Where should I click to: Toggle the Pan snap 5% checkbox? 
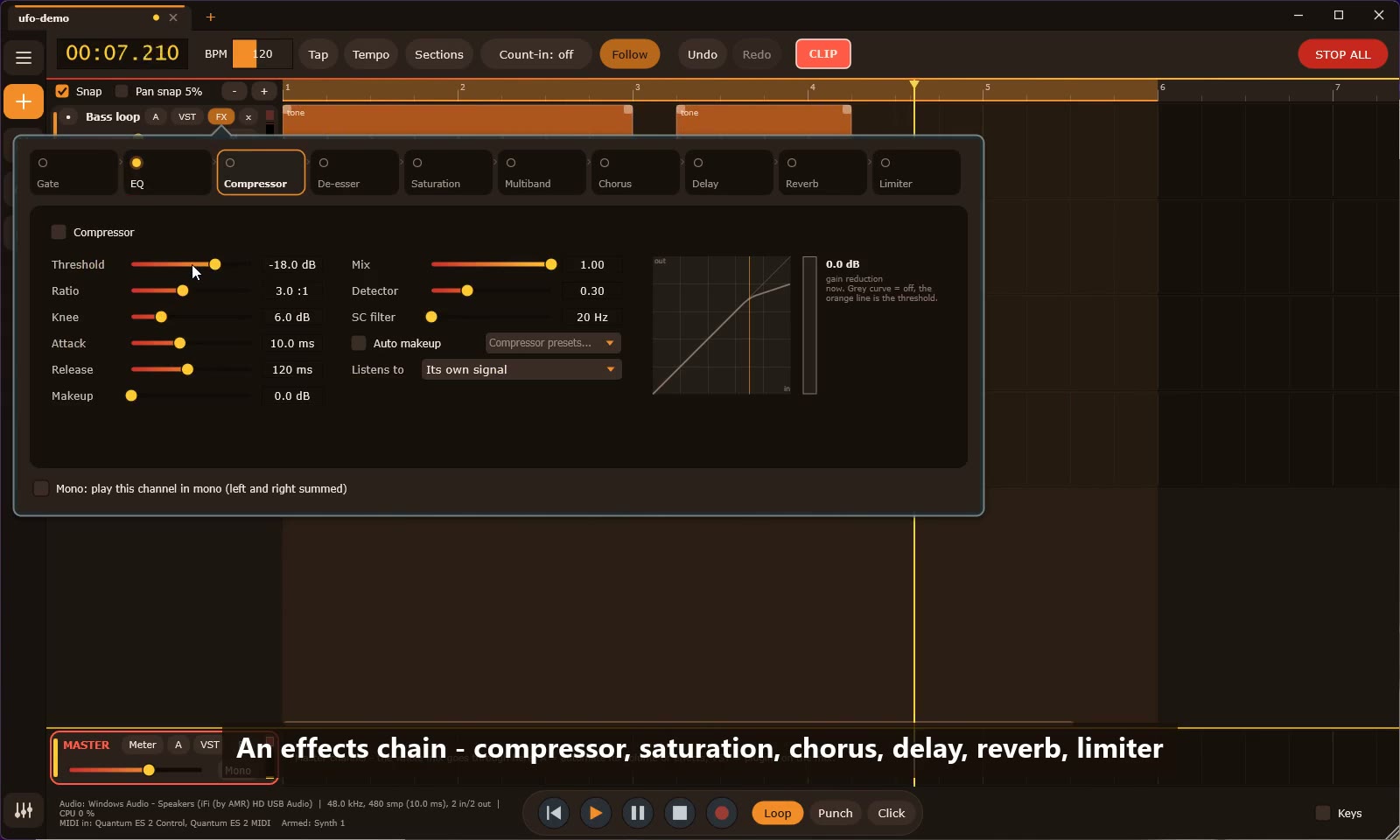click(x=122, y=91)
